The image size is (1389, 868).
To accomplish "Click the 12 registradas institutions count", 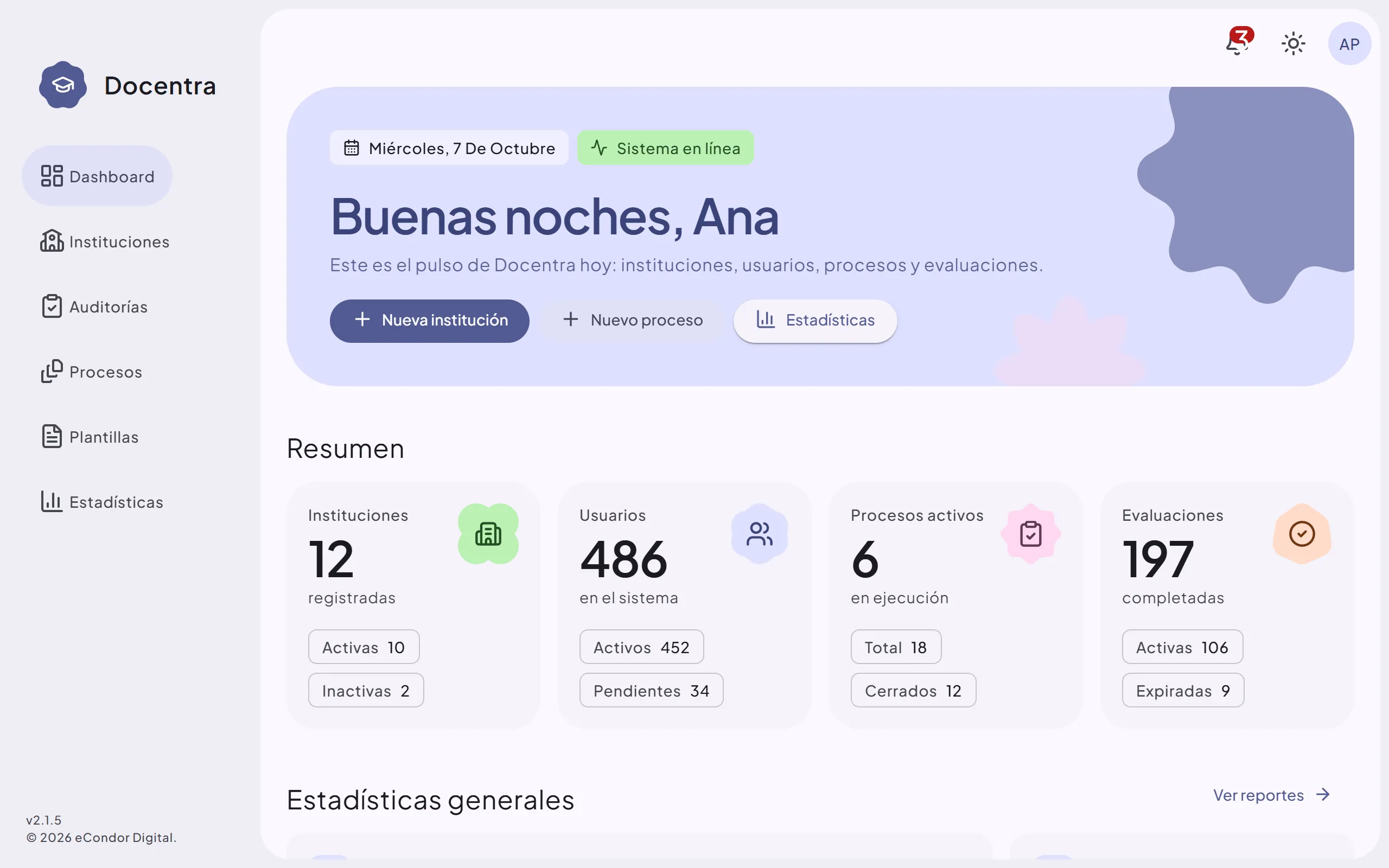I will click(331, 559).
